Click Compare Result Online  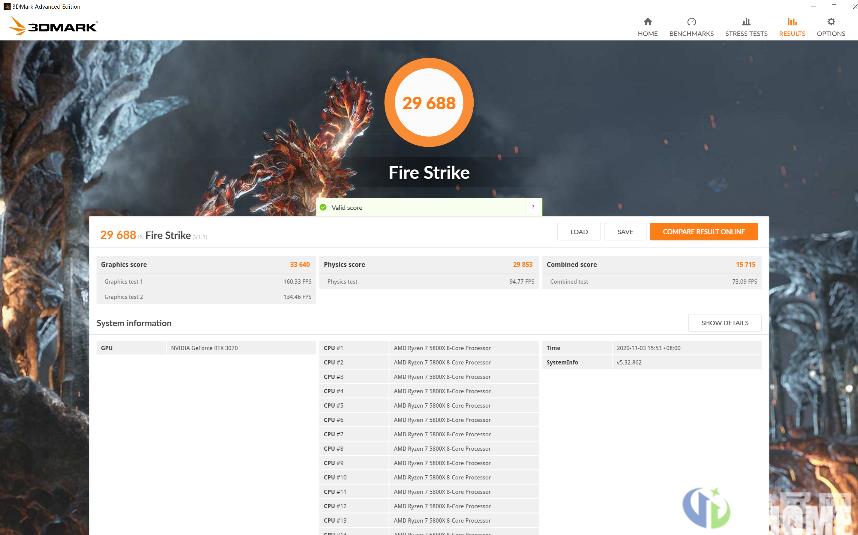[703, 232]
